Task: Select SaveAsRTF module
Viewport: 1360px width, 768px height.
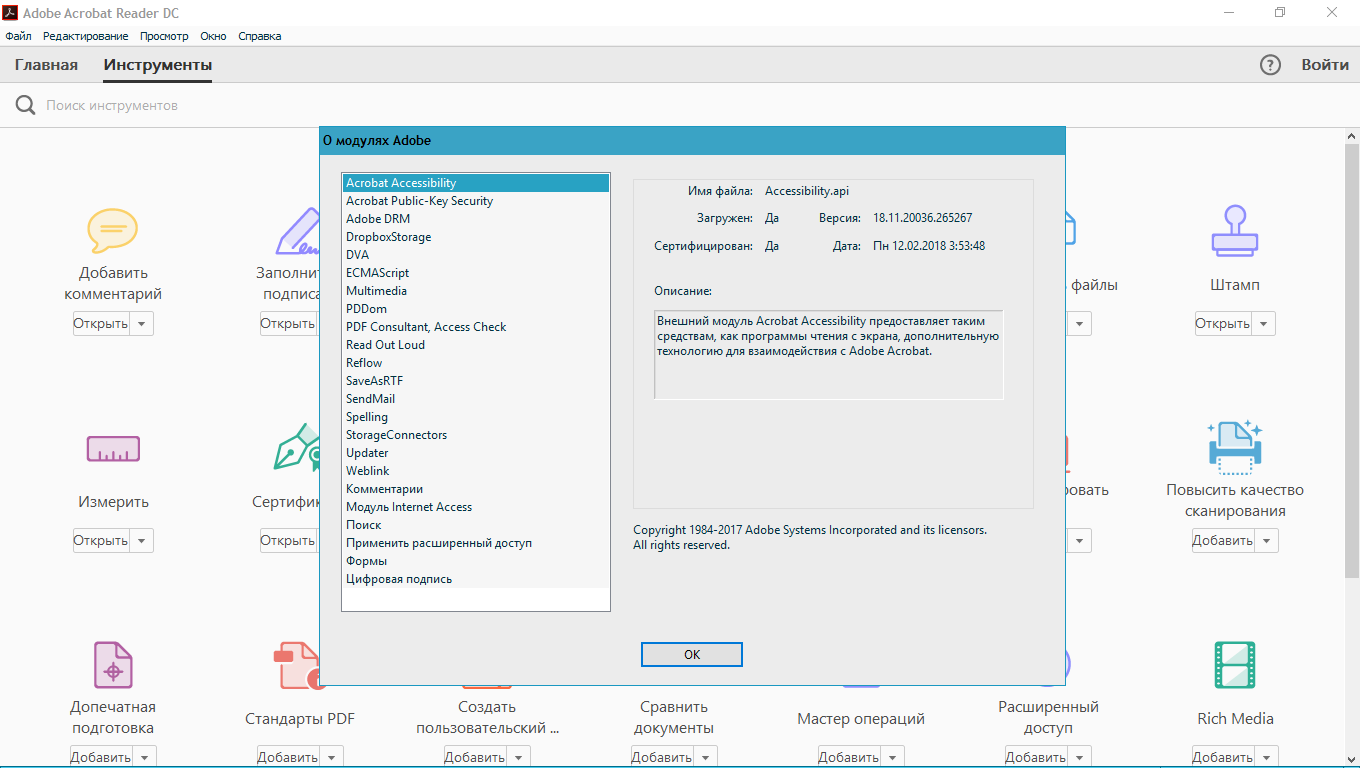Action: click(476, 381)
